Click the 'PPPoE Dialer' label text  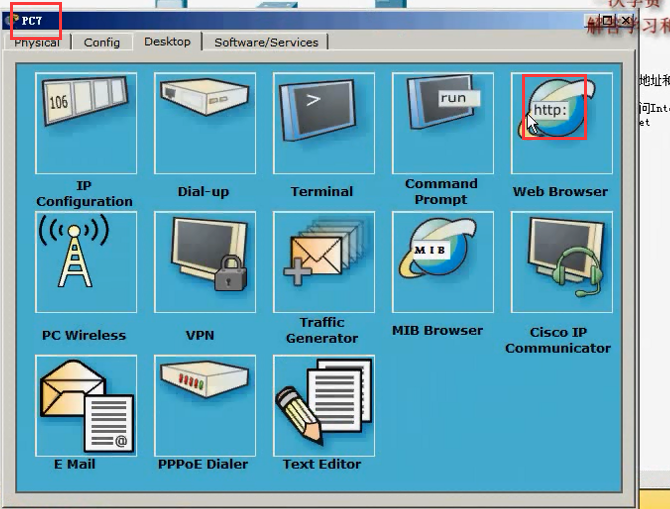[x=203, y=464]
